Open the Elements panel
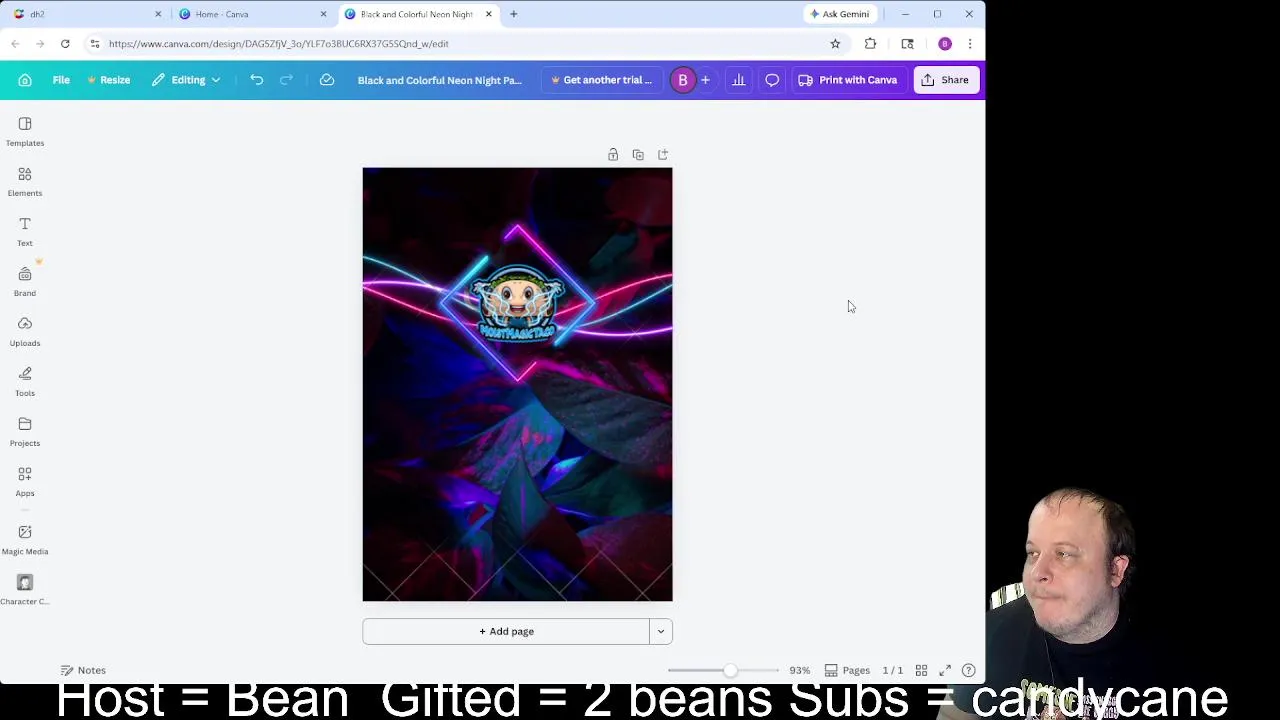The width and height of the screenshot is (1280, 720). tap(25, 181)
